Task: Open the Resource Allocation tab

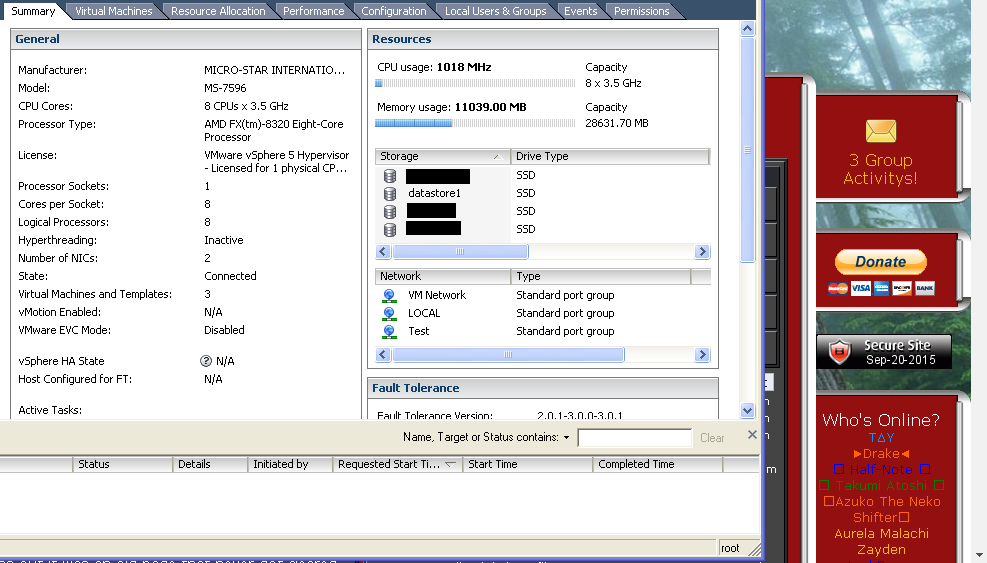Action: point(218,11)
